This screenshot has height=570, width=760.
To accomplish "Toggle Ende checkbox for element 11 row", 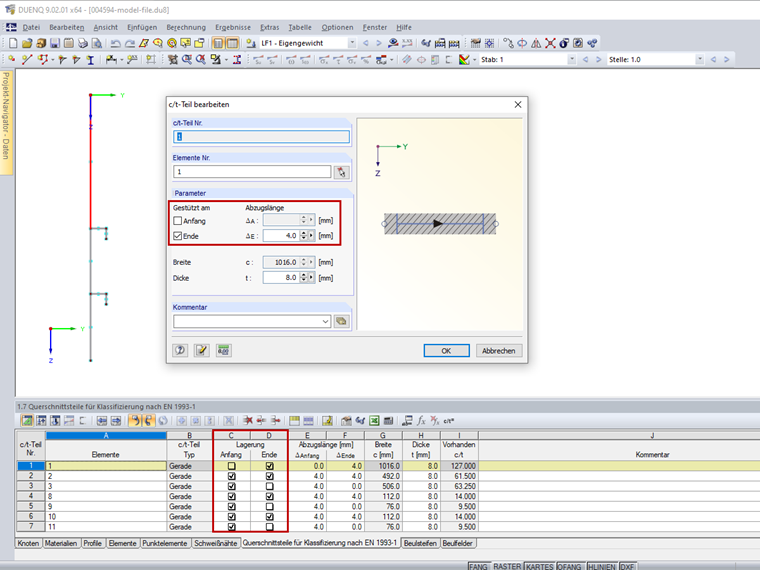I will point(269,527).
